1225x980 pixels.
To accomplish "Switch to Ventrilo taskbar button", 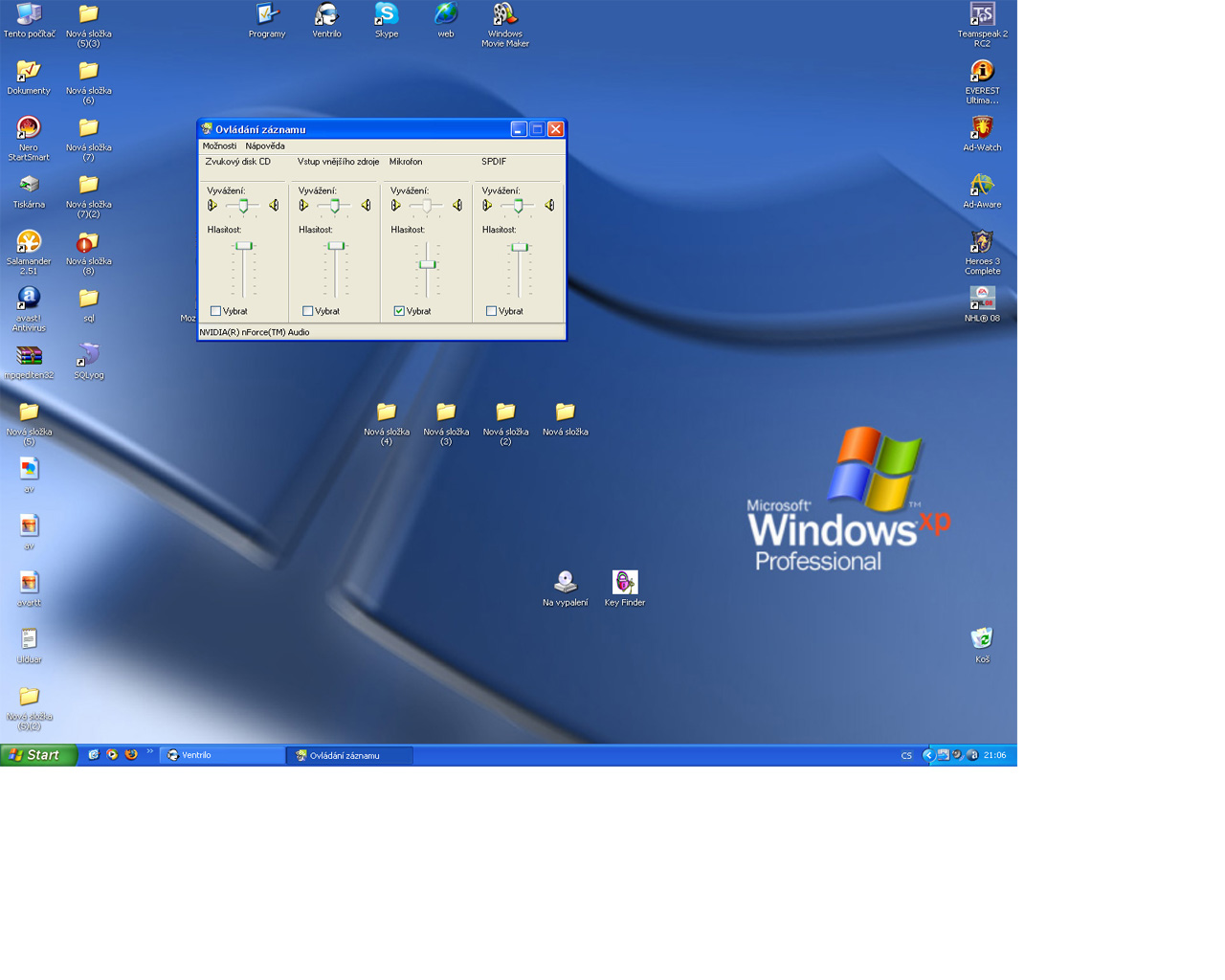I will (x=222, y=755).
